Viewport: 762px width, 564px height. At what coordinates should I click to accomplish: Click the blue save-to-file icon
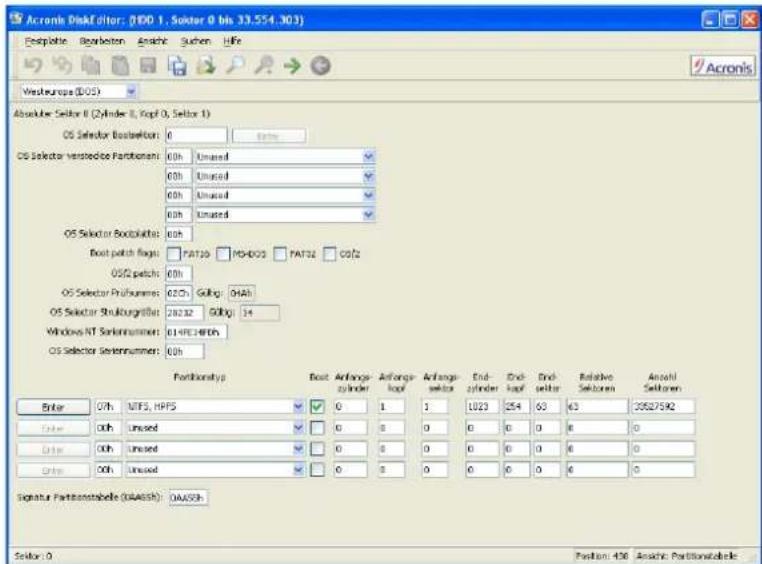(x=177, y=66)
